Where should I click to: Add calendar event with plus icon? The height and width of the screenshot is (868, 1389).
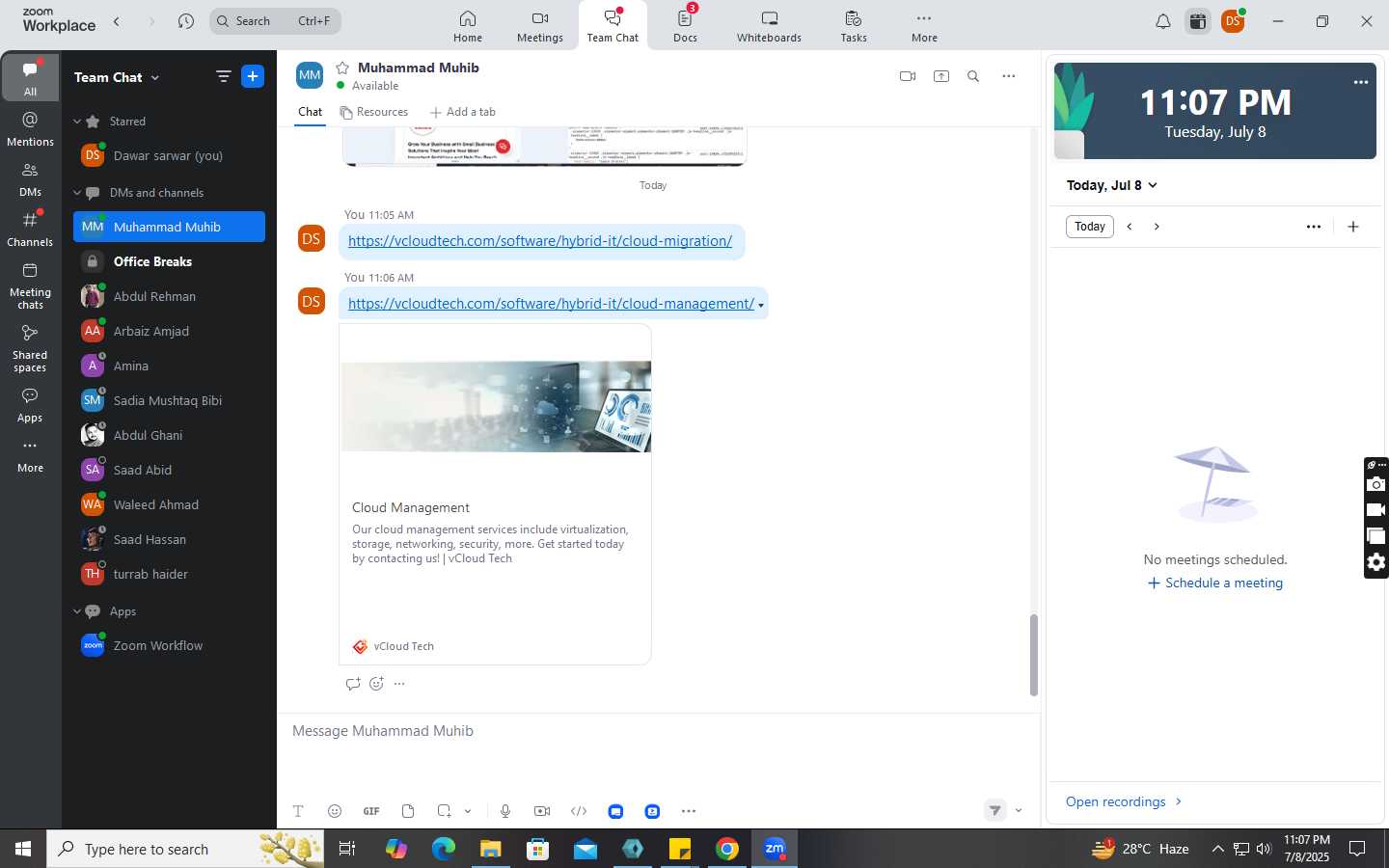1353,227
